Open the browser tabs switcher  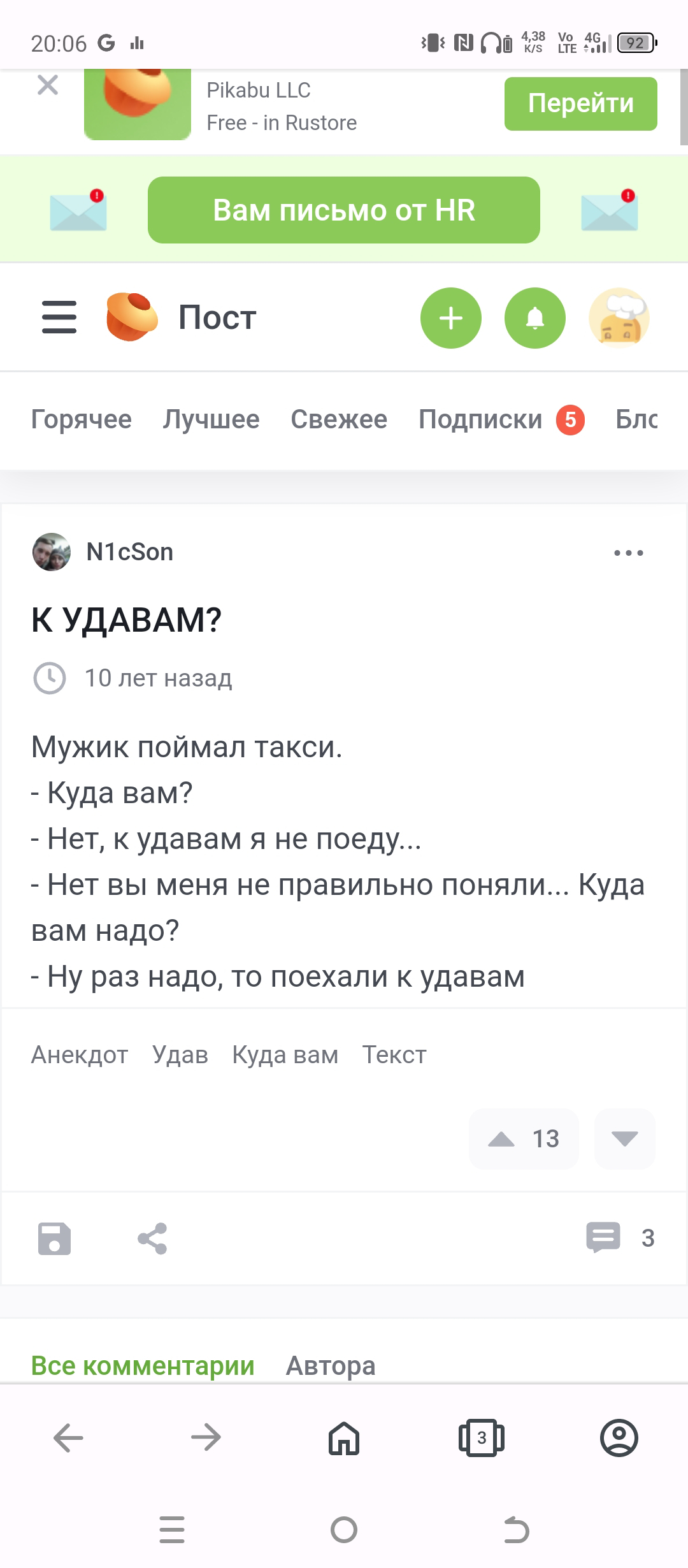(481, 1438)
